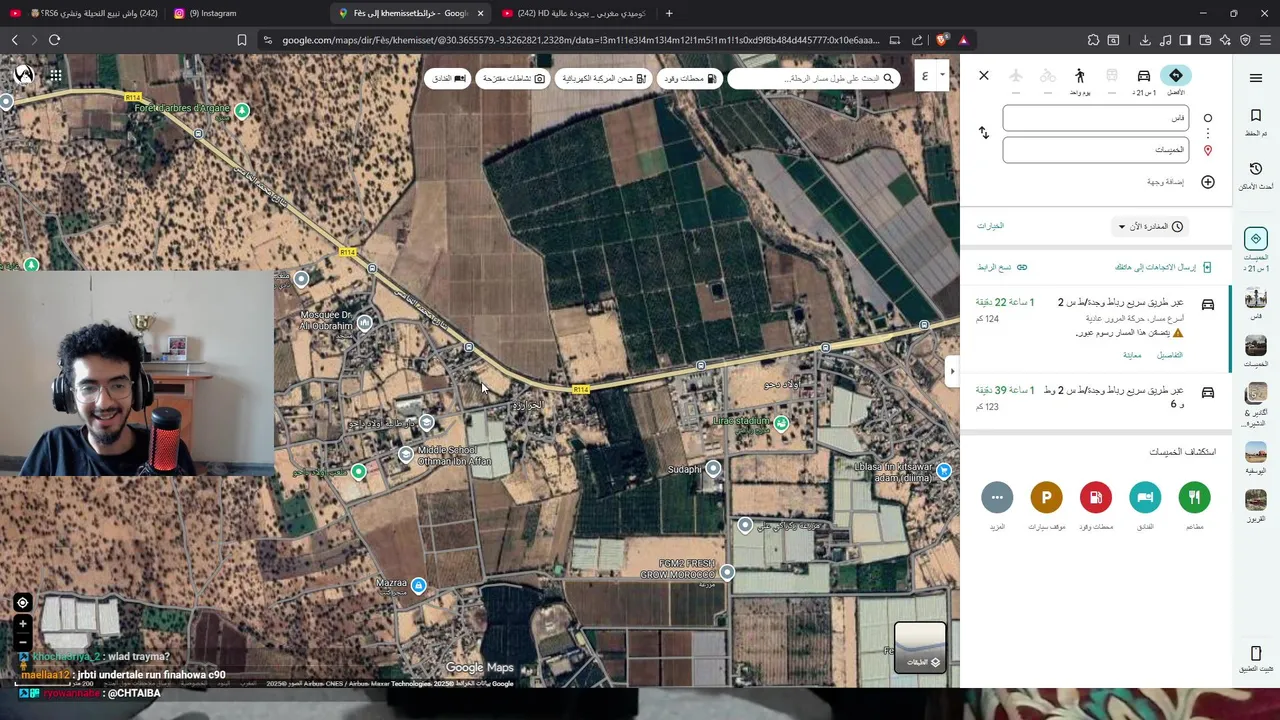Open التفاصيل details of first route
The image size is (1280, 720).
[1170, 355]
